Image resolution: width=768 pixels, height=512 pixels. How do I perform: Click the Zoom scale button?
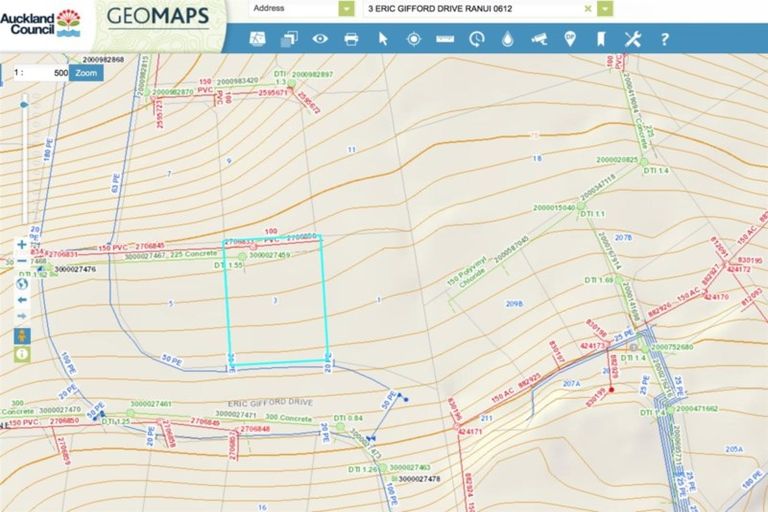click(x=87, y=73)
